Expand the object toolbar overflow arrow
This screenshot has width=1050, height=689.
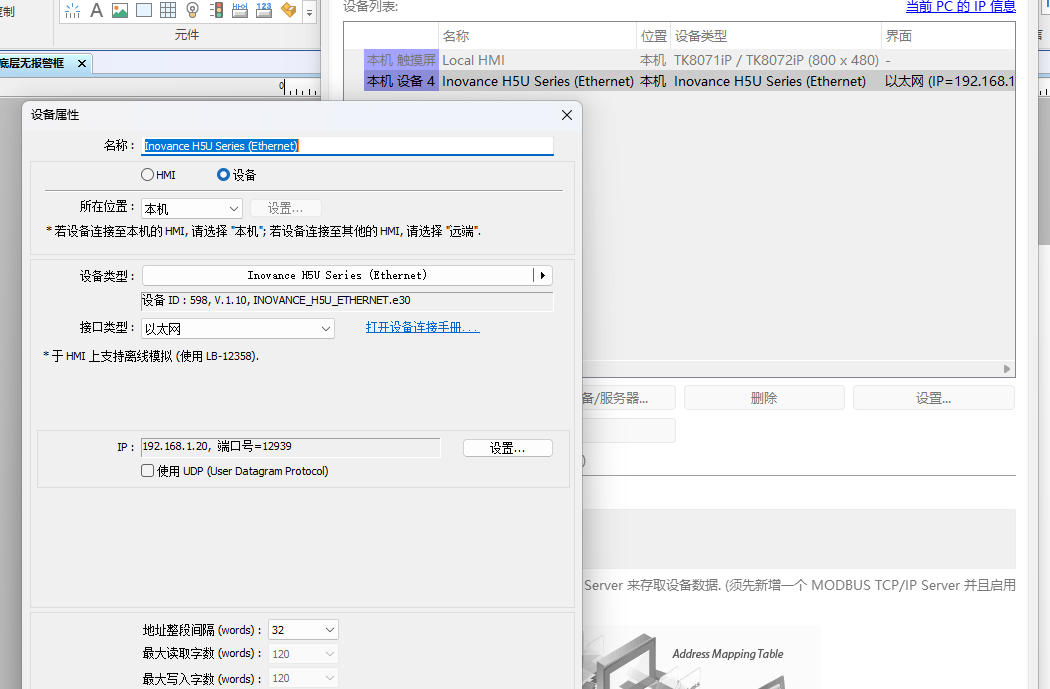(309, 12)
